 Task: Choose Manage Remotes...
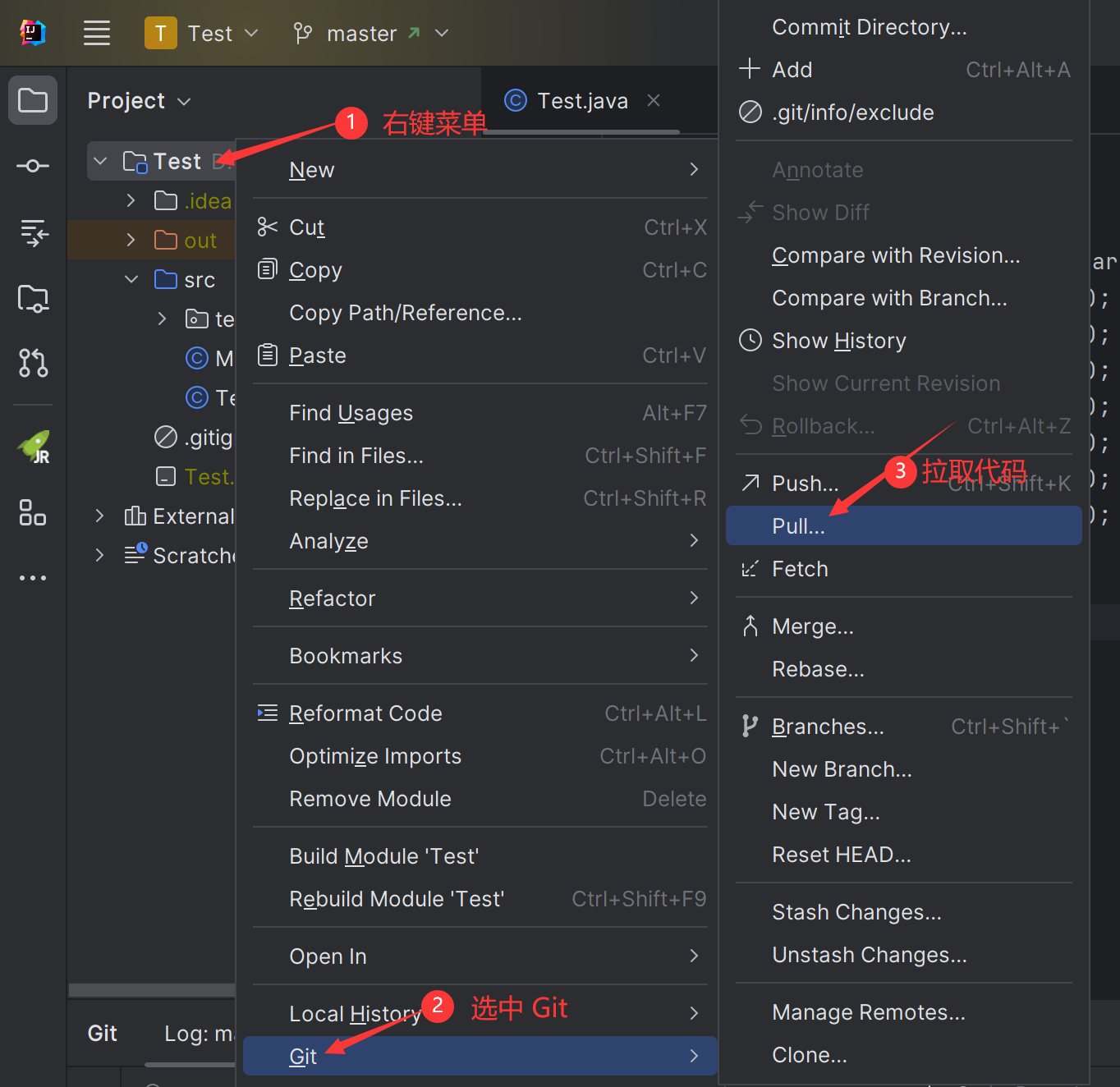[904, 1011]
